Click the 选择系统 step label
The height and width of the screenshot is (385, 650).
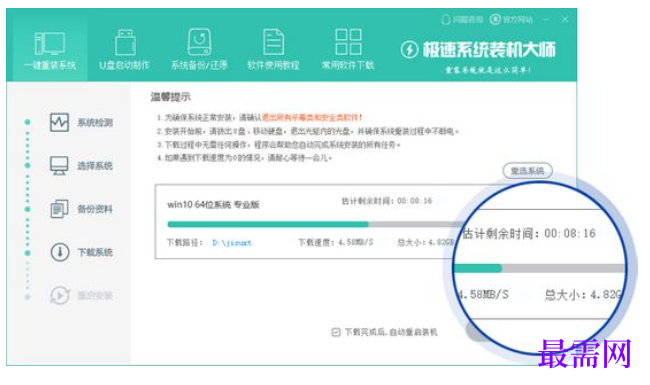95,166
